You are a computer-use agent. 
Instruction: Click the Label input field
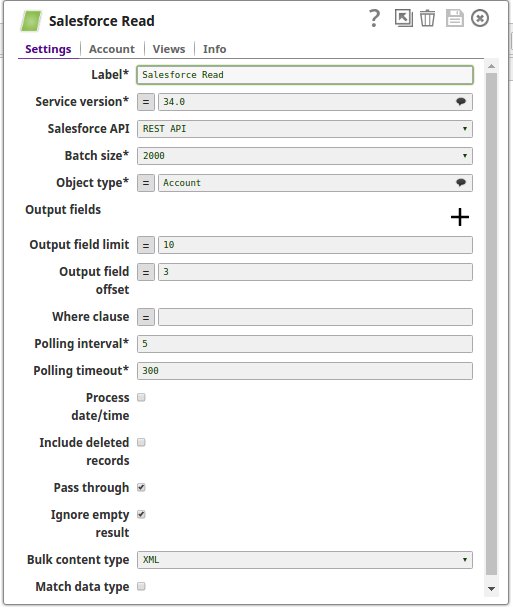coord(305,75)
